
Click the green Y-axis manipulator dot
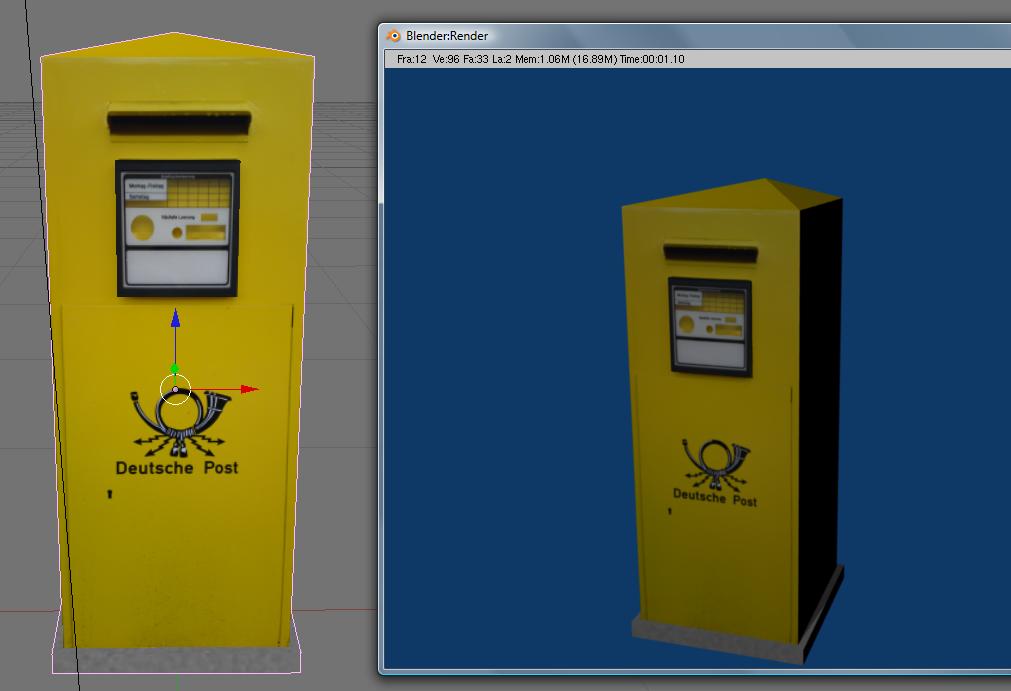point(175,369)
